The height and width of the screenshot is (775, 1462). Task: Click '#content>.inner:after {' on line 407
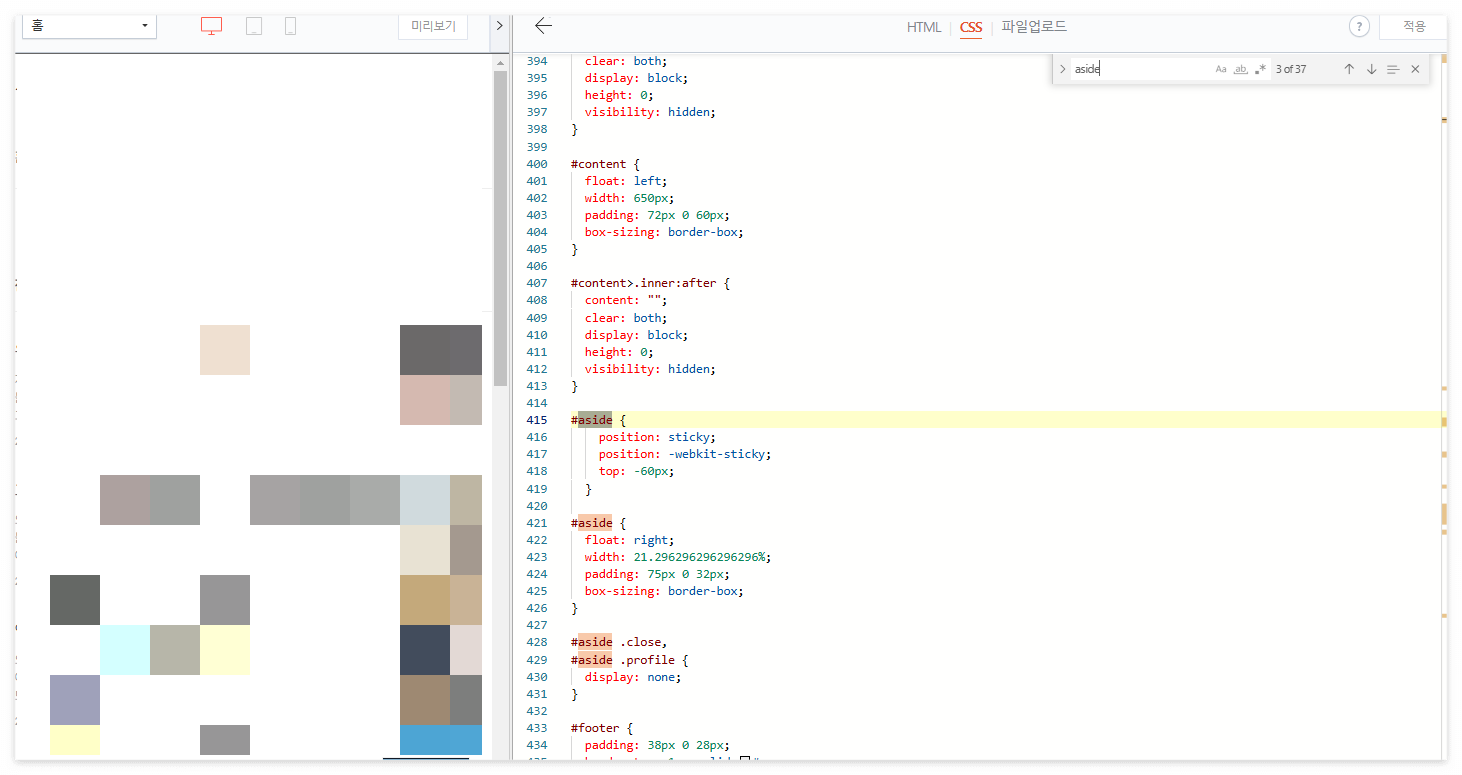pyautogui.click(x=650, y=283)
